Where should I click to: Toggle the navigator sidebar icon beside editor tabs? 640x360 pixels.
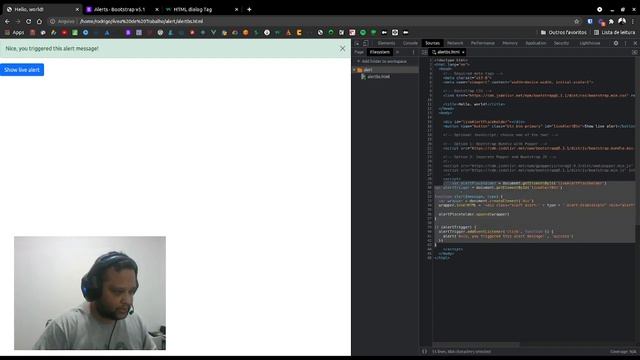424,52
